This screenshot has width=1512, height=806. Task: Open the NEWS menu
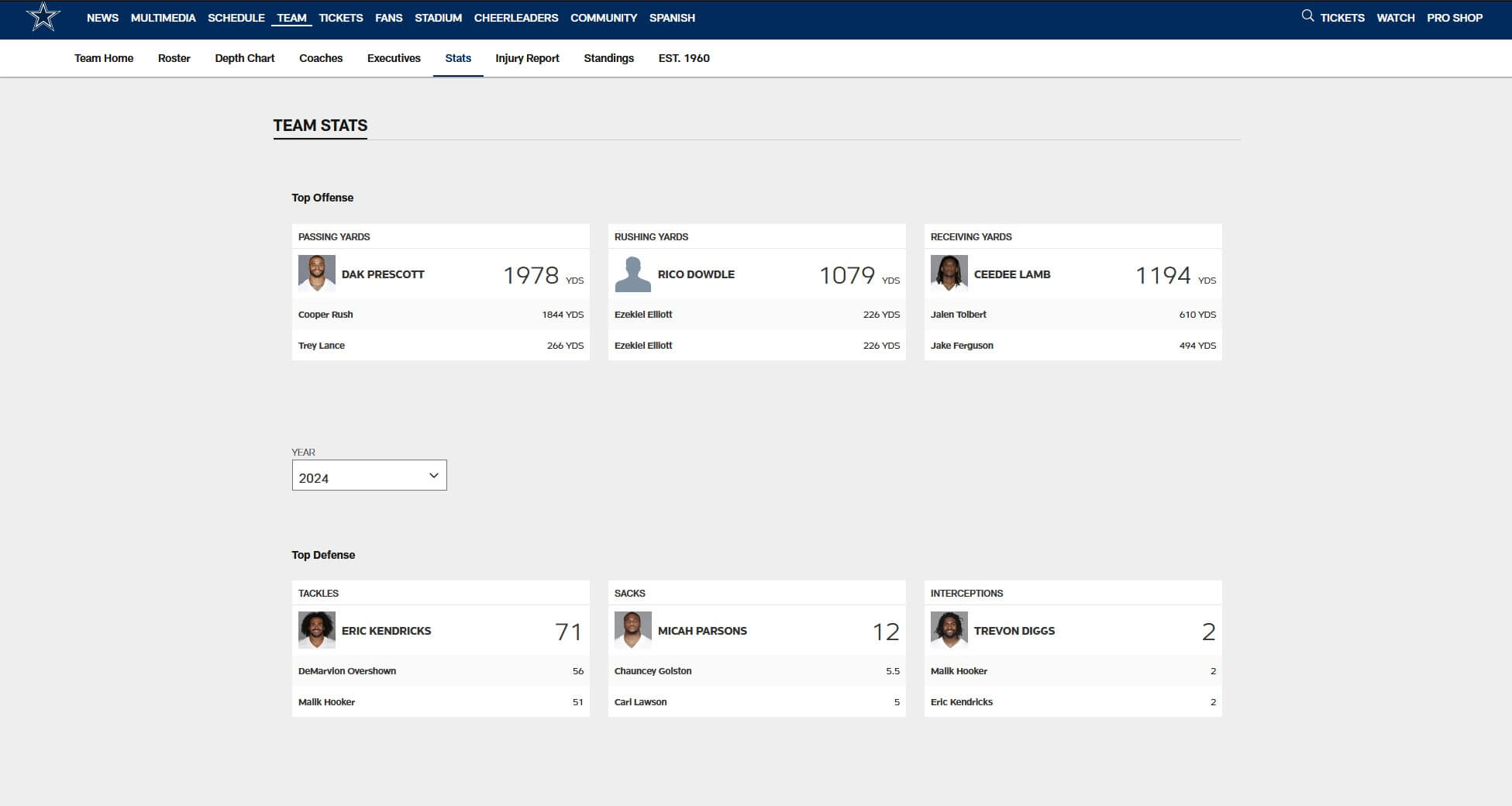[x=102, y=18]
